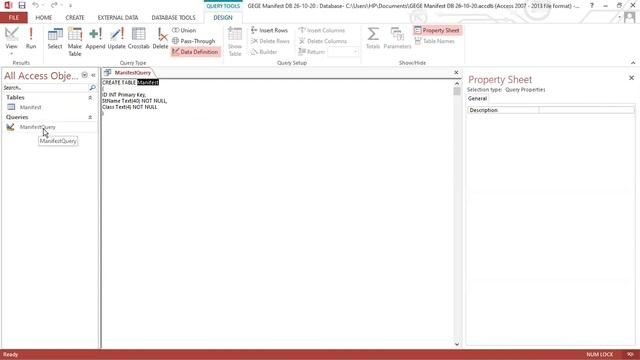Click the navigation pane Search box
Image resolution: width=640 pixels, height=360 pixels.
pyautogui.click(x=45, y=88)
